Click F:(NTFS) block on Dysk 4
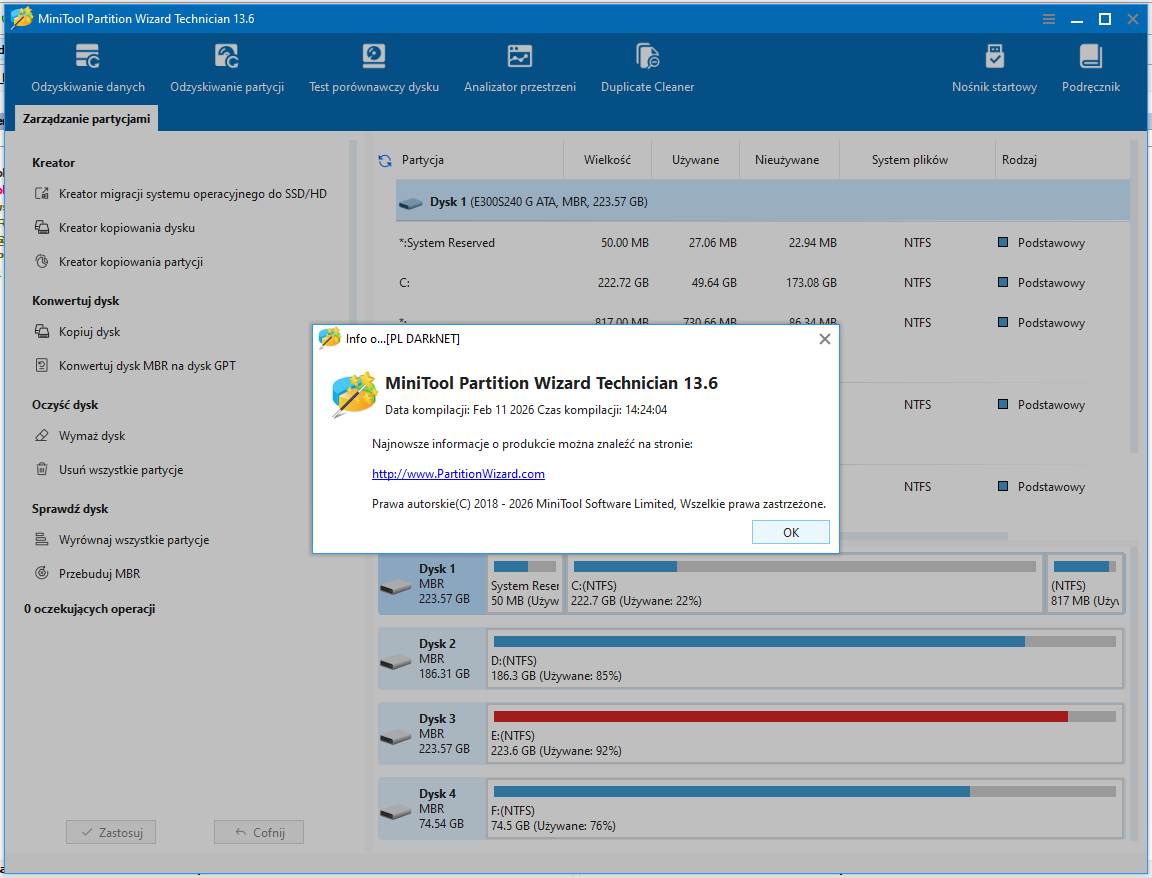The height and width of the screenshot is (878, 1152). 804,809
